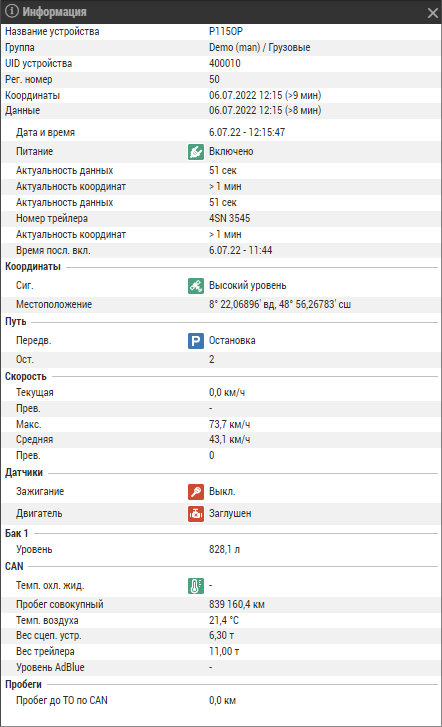Click the green coolant thermometer icon
The width and height of the screenshot is (442, 727).
196,586
